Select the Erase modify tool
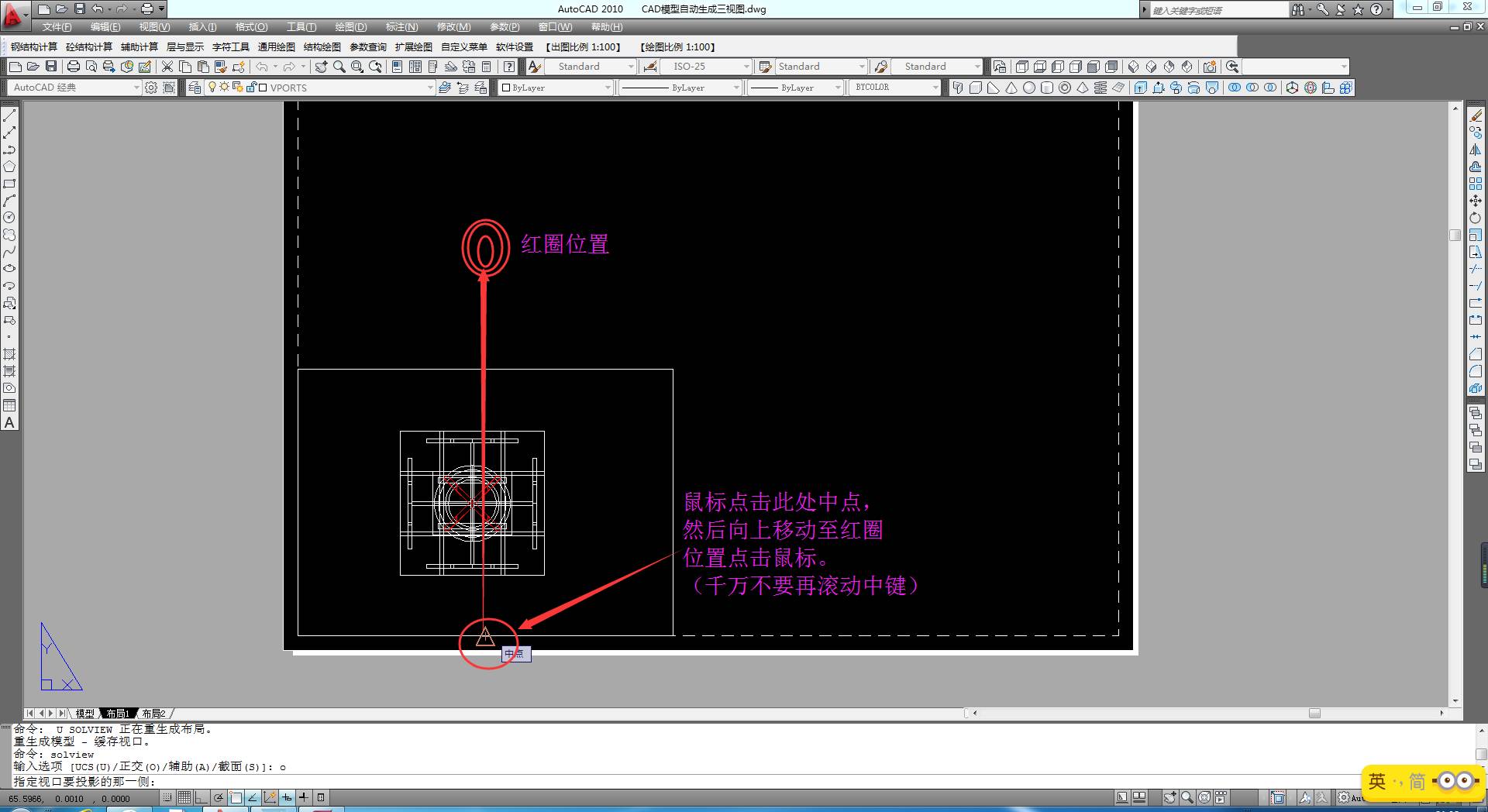This screenshot has width=1488, height=812. pyautogui.click(x=1476, y=115)
